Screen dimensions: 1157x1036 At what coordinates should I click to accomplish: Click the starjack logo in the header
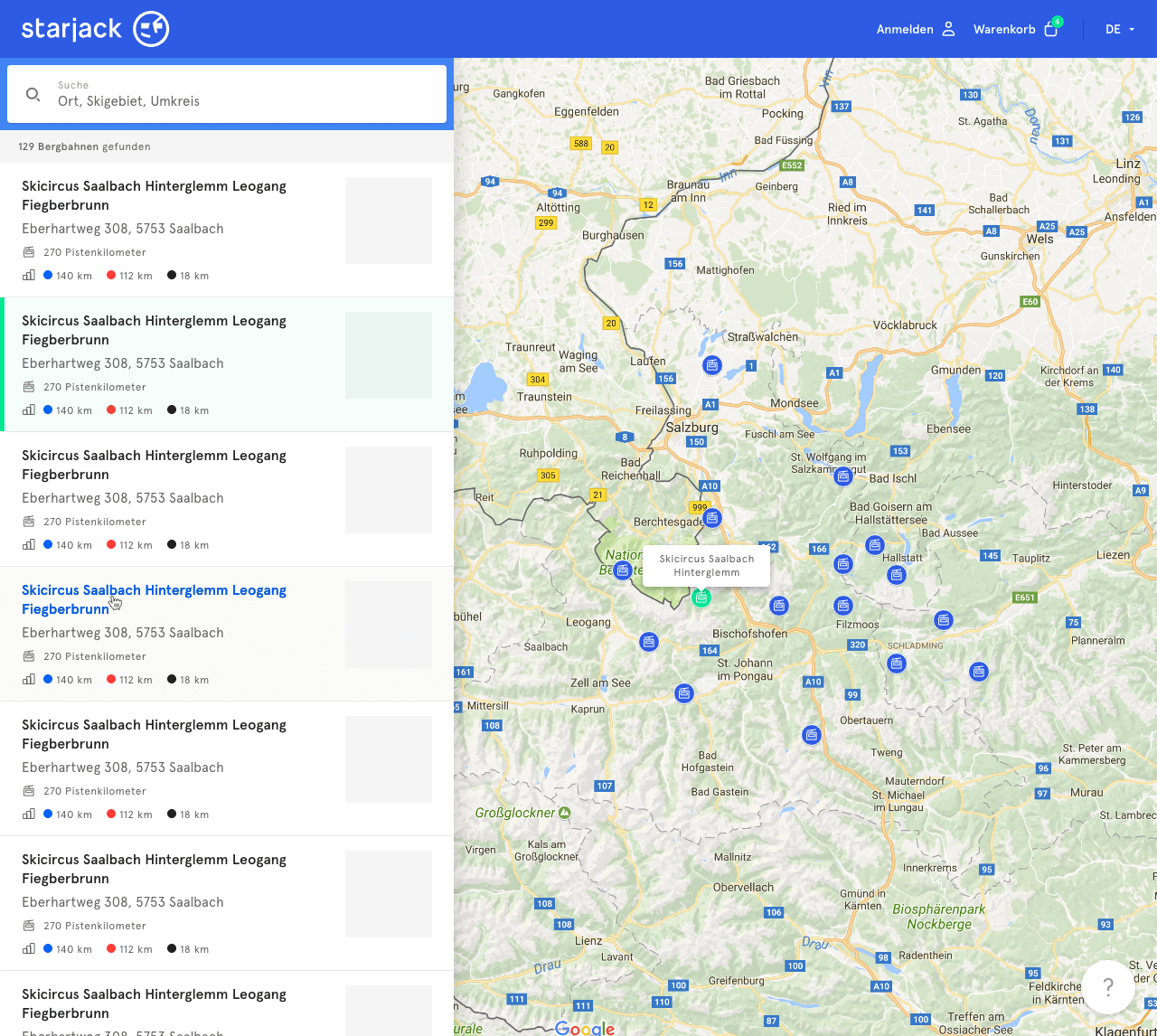point(95,29)
